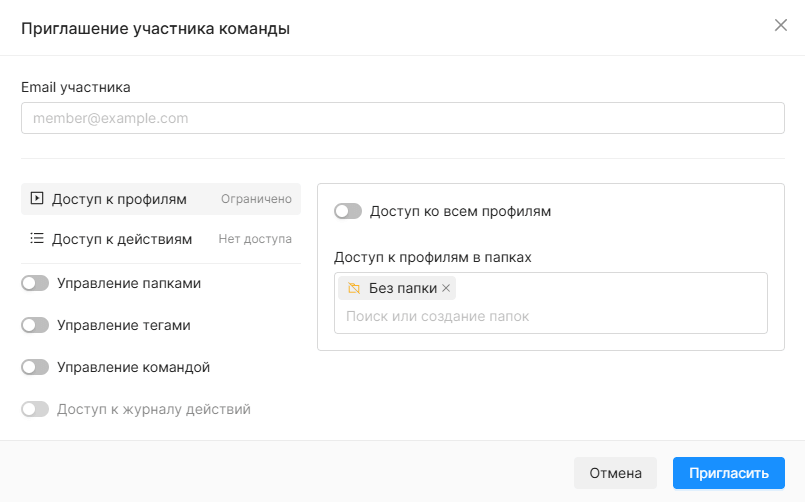Click the actions access list icon
Image resolution: width=805 pixels, height=502 pixels.
tap(37, 238)
